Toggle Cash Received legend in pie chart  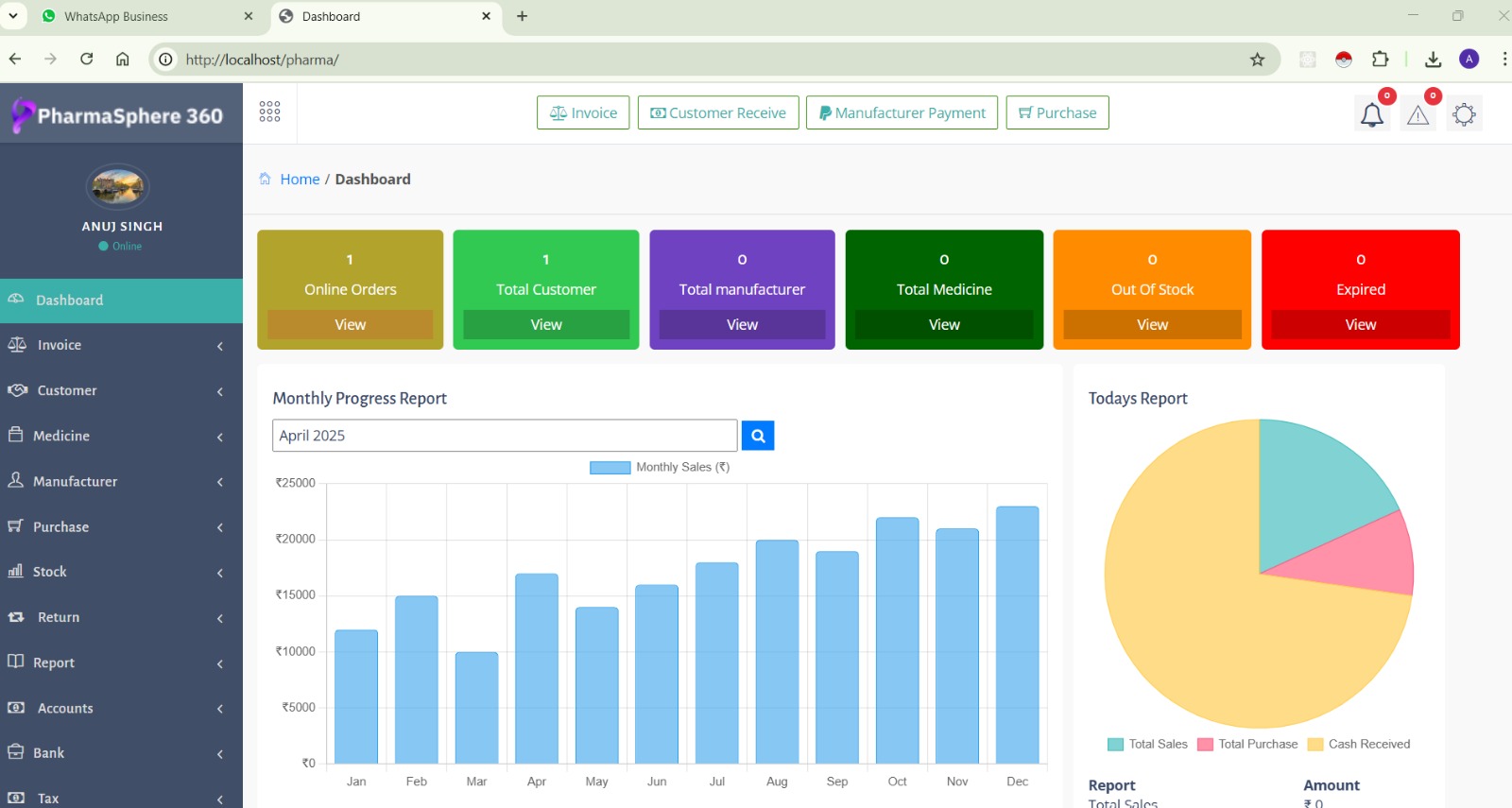(1359, 745)
